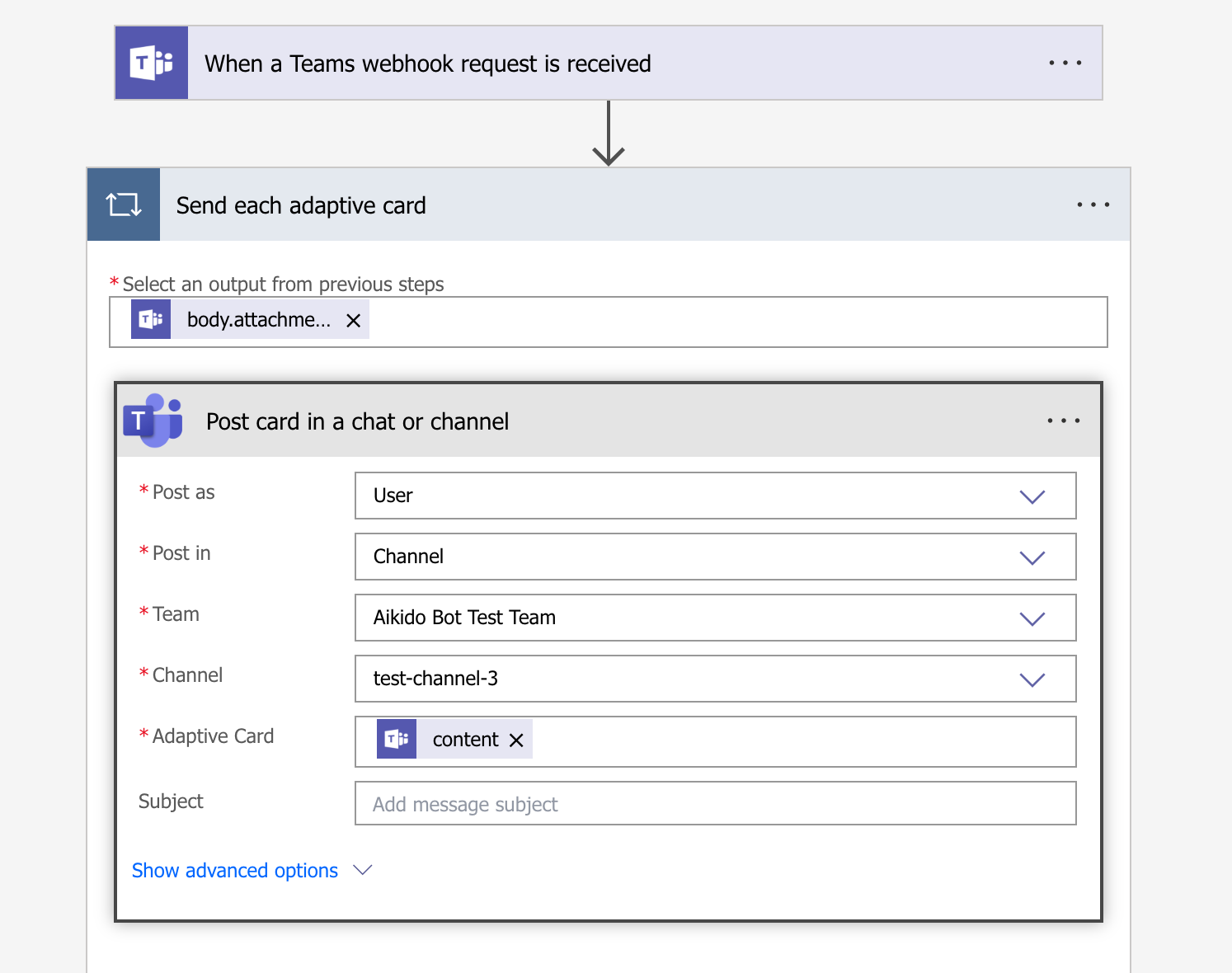Image resolution: width=1232 pixels, height=973 pixels.
Task: Click the Teams icon on webhook trigger
Action: tap(152, 63)
